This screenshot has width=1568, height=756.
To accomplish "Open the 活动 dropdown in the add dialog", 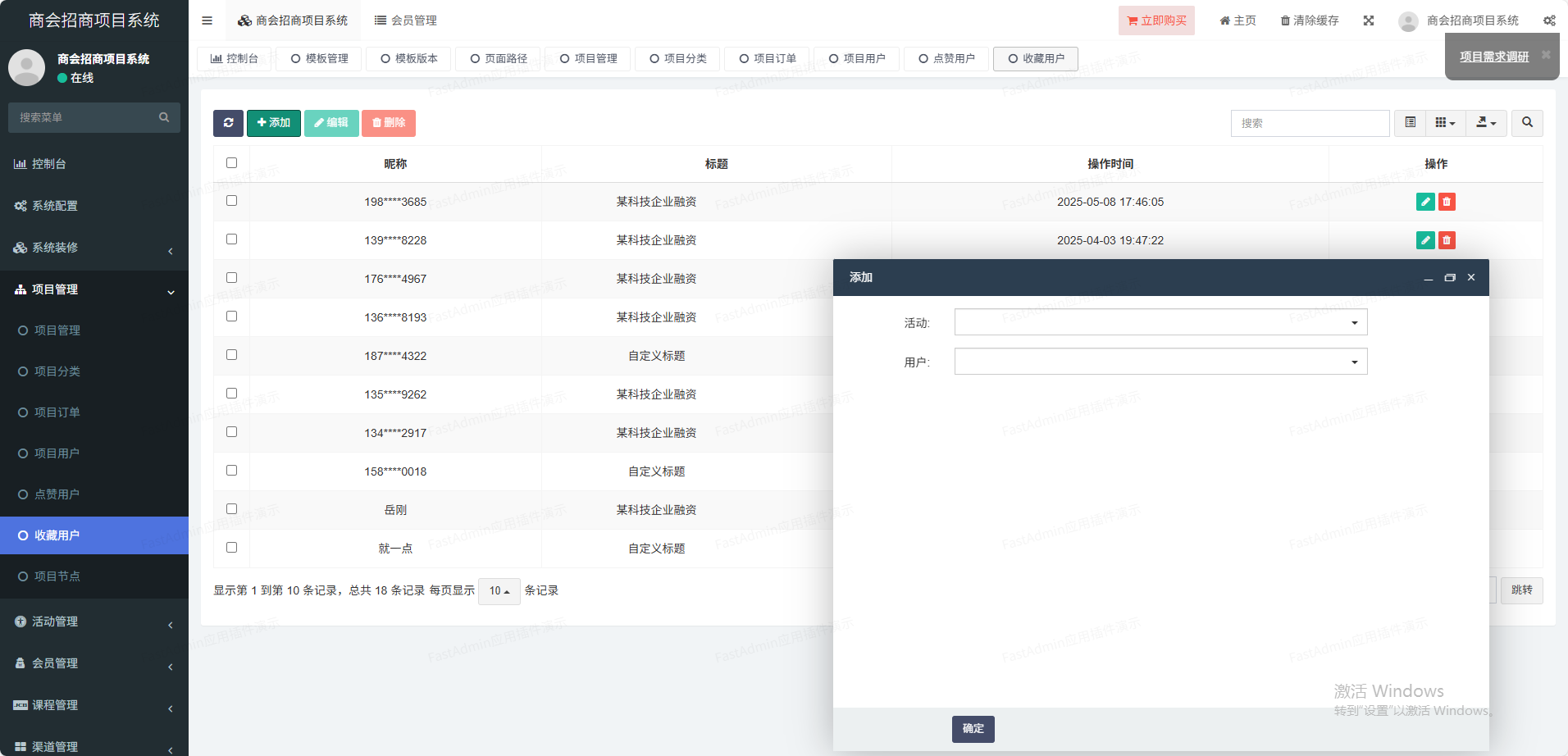I will [x=1160, y=322].
